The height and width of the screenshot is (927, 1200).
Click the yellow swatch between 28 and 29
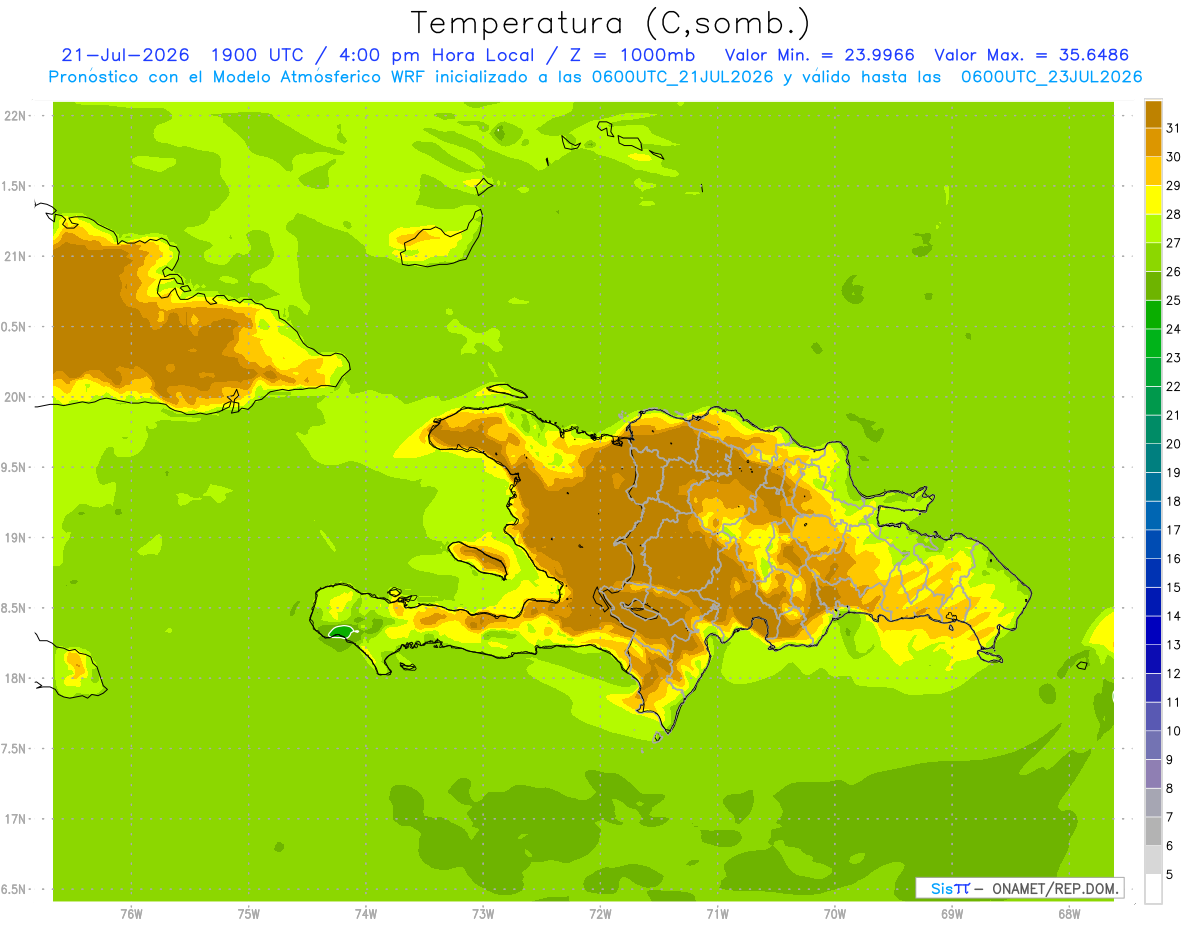pyautogui.click(x=1153, y=200)
